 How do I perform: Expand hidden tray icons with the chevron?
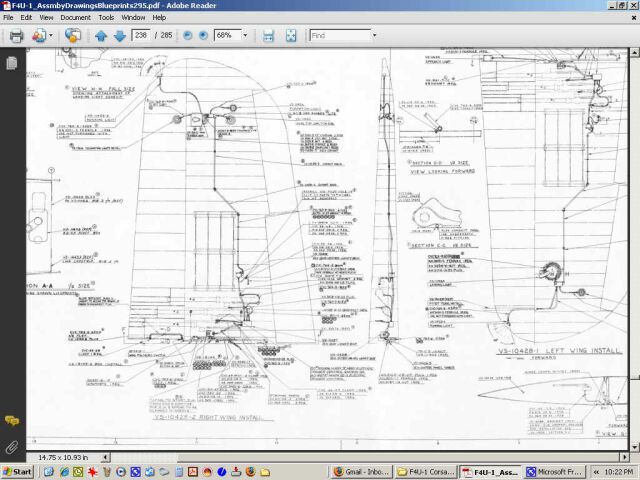point(596,472)
